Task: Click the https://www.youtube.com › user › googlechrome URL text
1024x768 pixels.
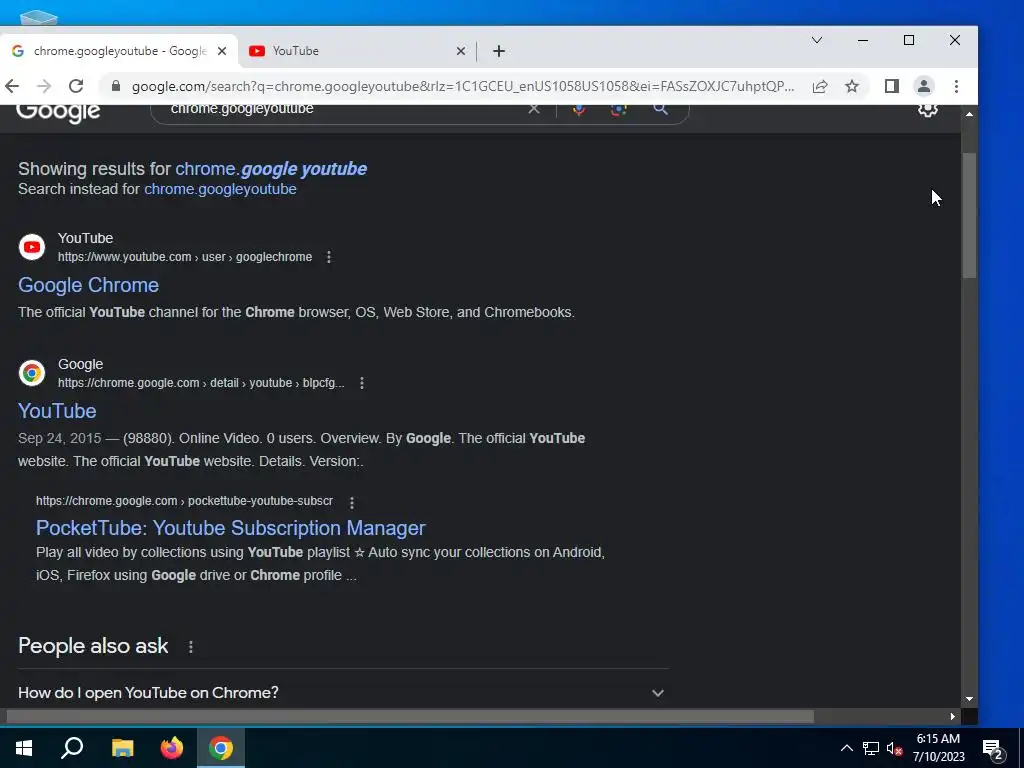Action: pyautogui.click(x=185, y=257)
